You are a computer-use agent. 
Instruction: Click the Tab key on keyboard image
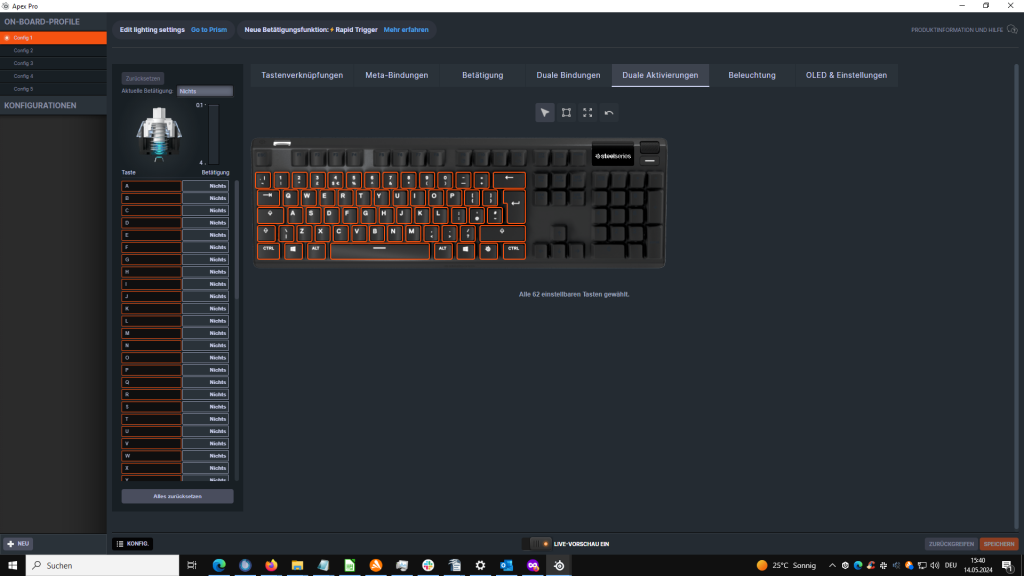point(268,197)
